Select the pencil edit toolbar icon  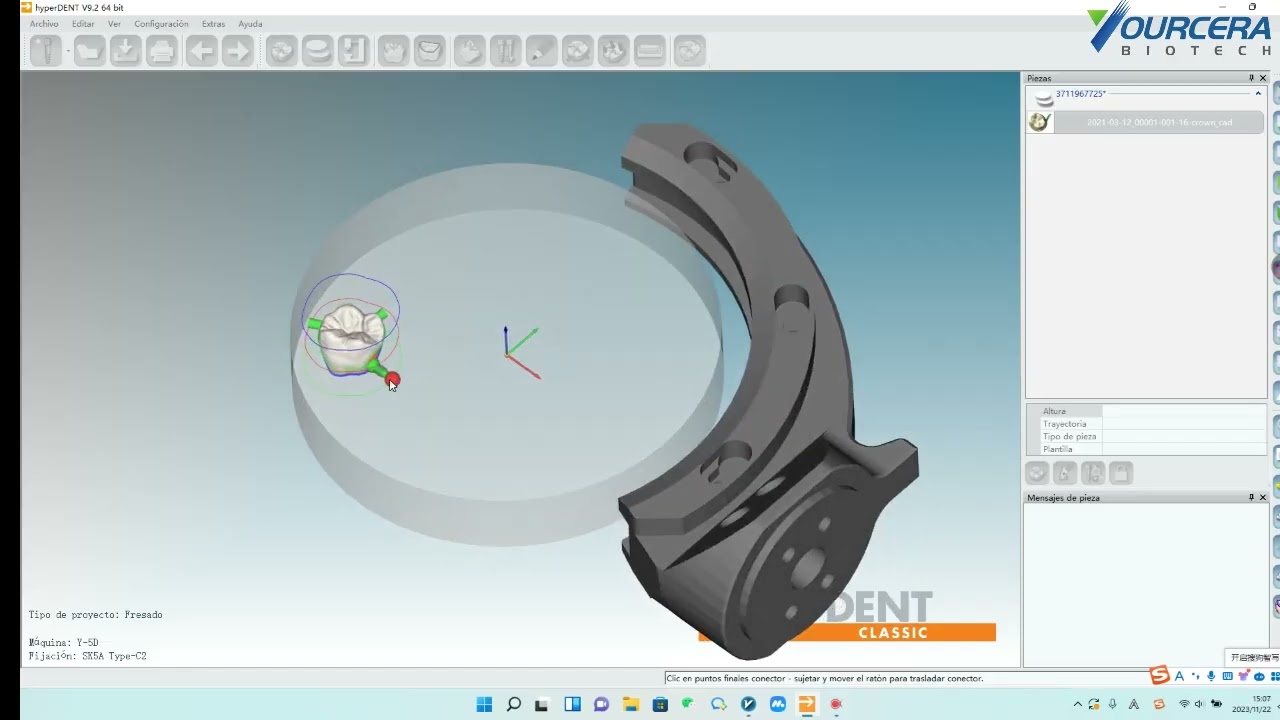(542, 50)
